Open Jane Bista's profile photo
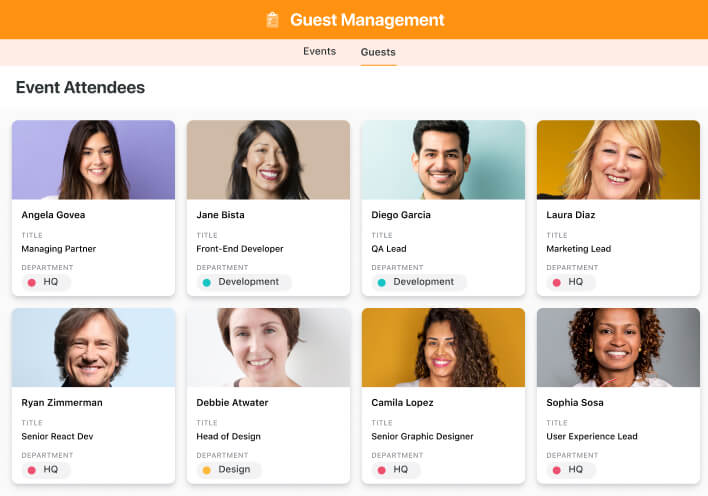 (x=268, y=160)
